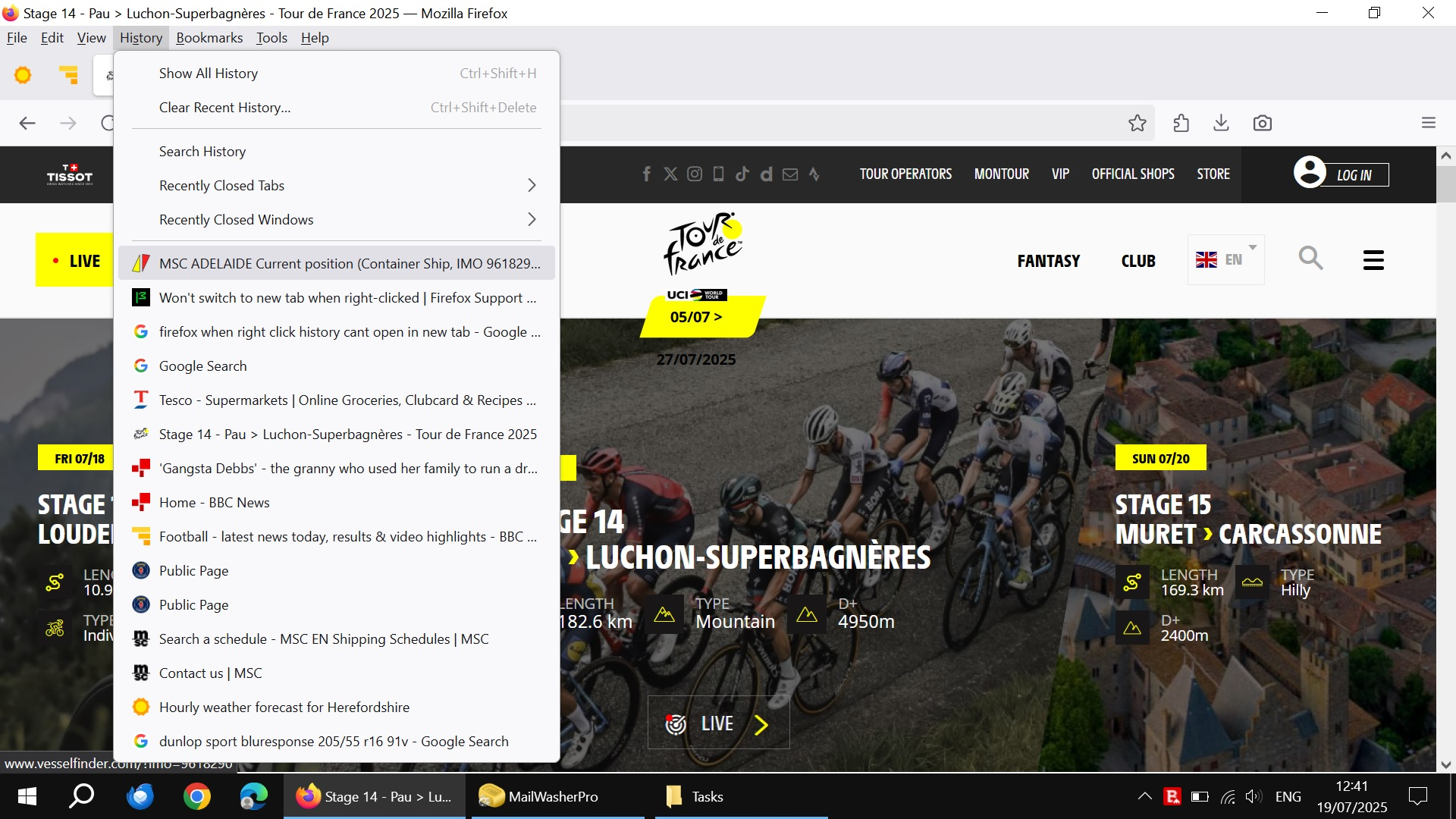Click VIP link in top bar
Image resolution: width=1456 pixels, height=819 pixels.
1060,174
